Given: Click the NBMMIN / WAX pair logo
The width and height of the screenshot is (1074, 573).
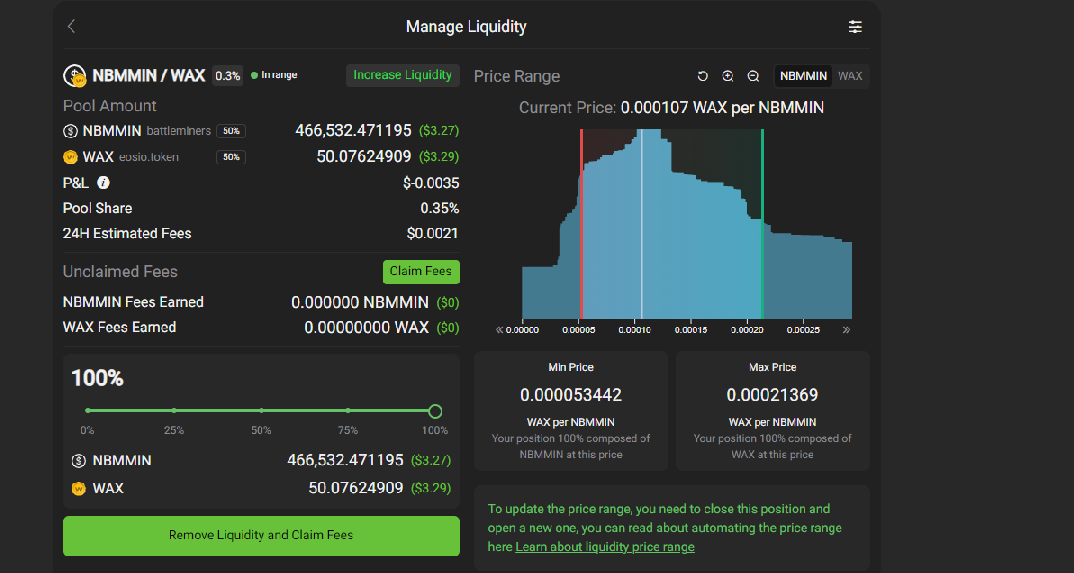Looking at the screenshot, I should 74,75.
